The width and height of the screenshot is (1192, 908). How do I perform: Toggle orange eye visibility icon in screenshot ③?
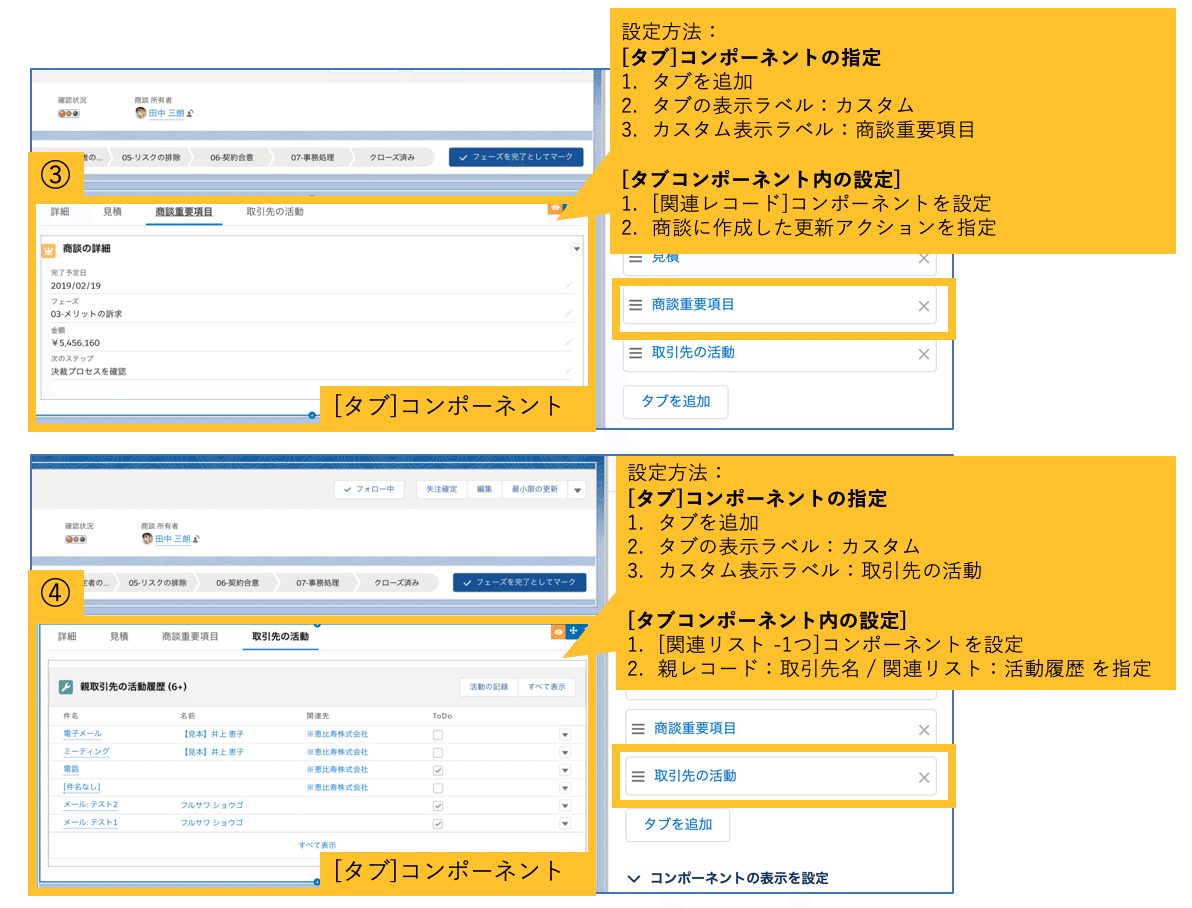point(556,208)
